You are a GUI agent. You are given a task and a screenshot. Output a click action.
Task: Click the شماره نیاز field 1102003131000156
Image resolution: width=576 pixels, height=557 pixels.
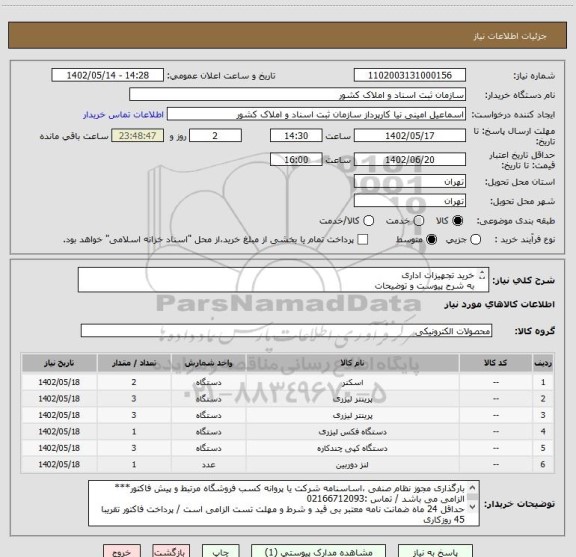410,75
